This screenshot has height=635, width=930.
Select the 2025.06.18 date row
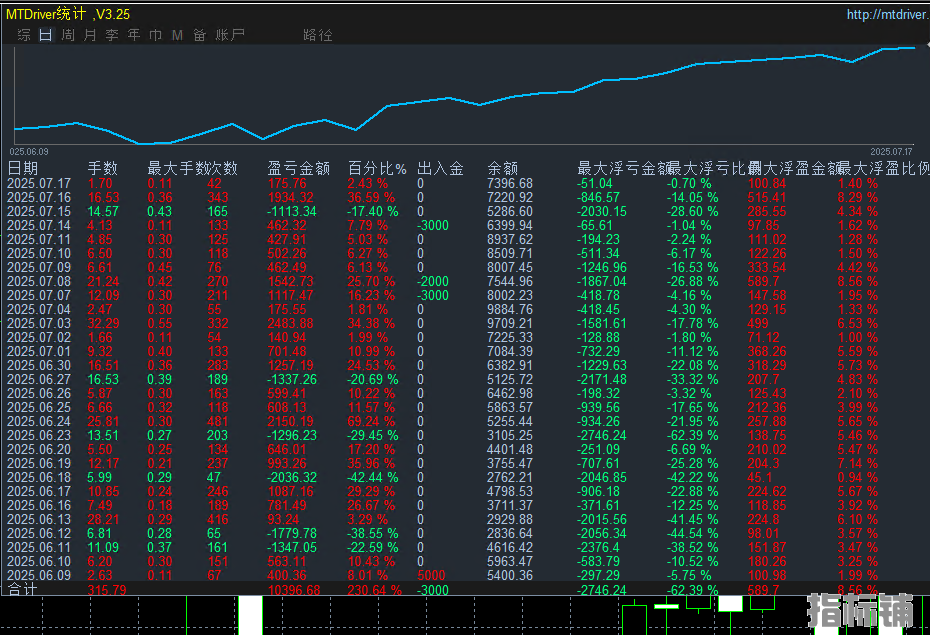[39, 477]
